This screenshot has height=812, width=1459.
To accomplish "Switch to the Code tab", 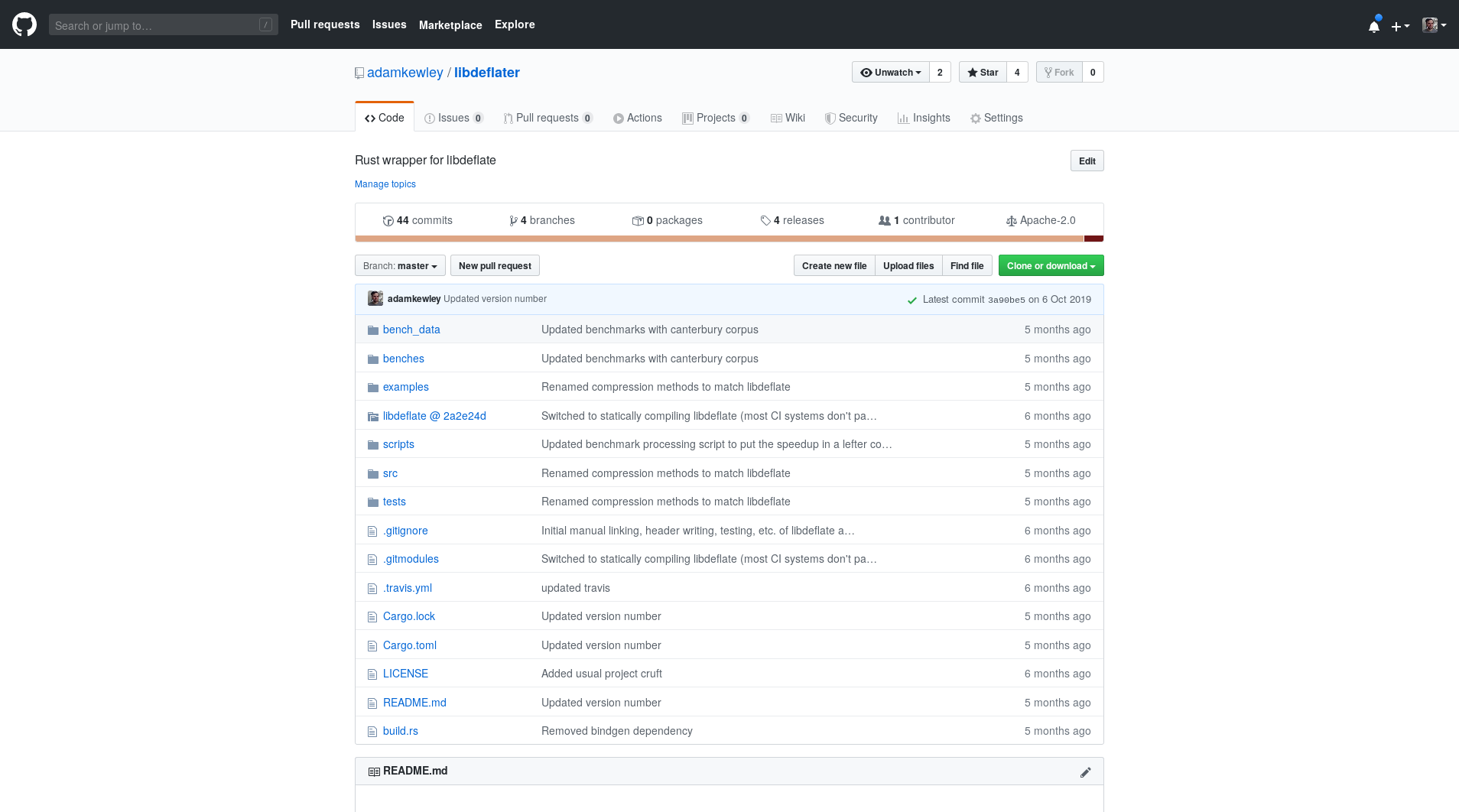I will pyautogui.click(x=385, y=118).
